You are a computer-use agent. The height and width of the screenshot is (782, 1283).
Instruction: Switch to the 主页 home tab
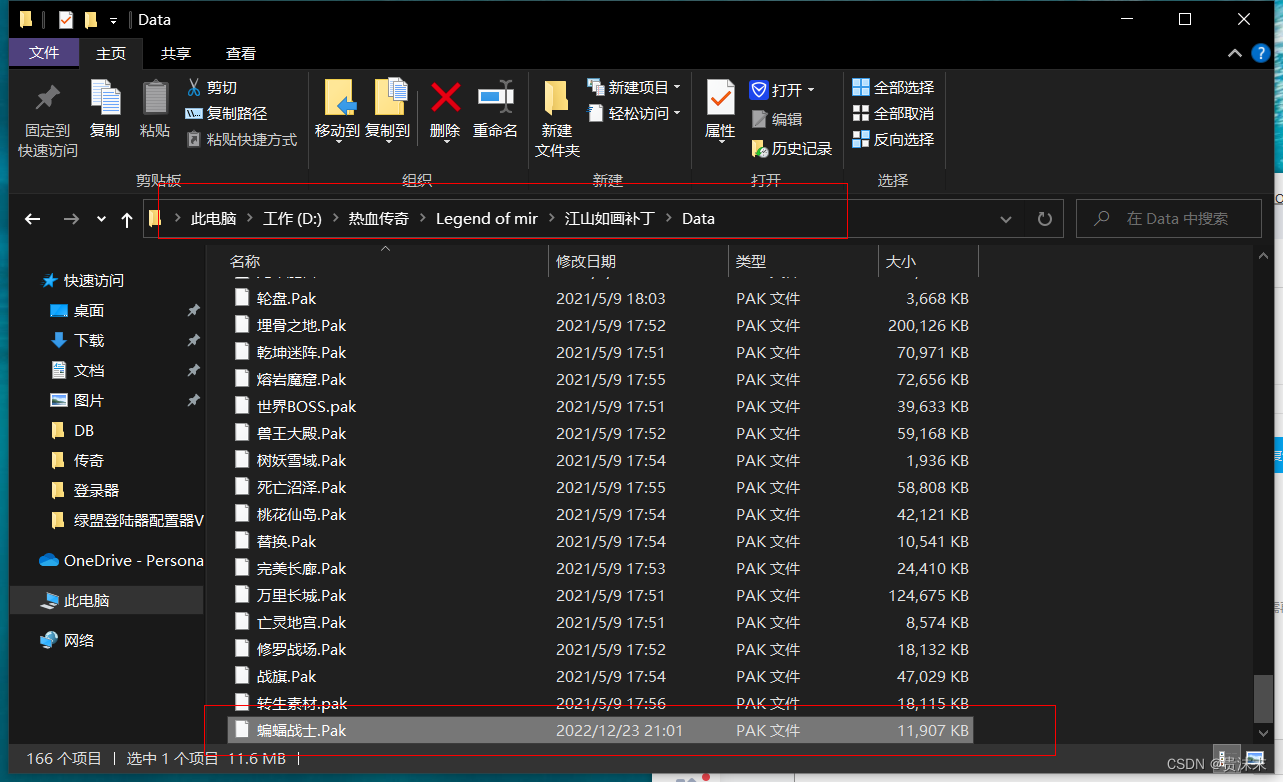pyautogui.click(x=111, y=54)
